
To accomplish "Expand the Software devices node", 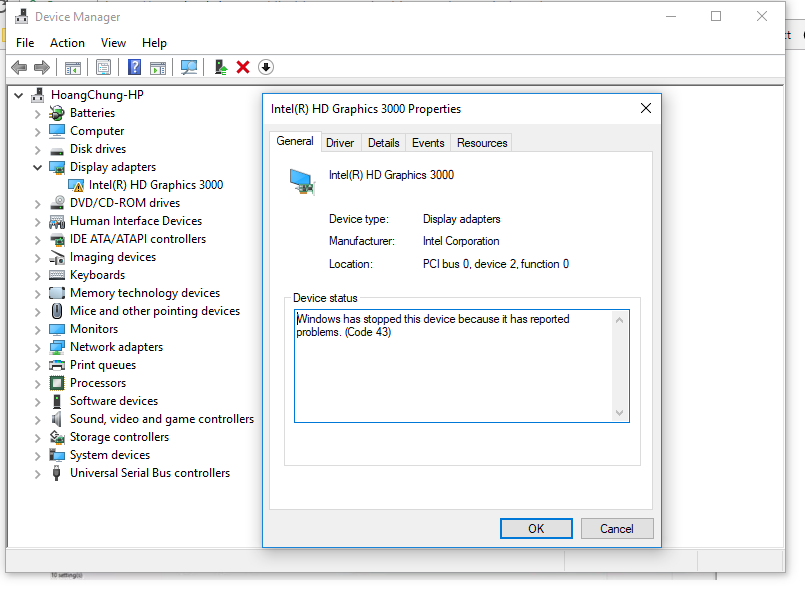I will click(37, 401).
